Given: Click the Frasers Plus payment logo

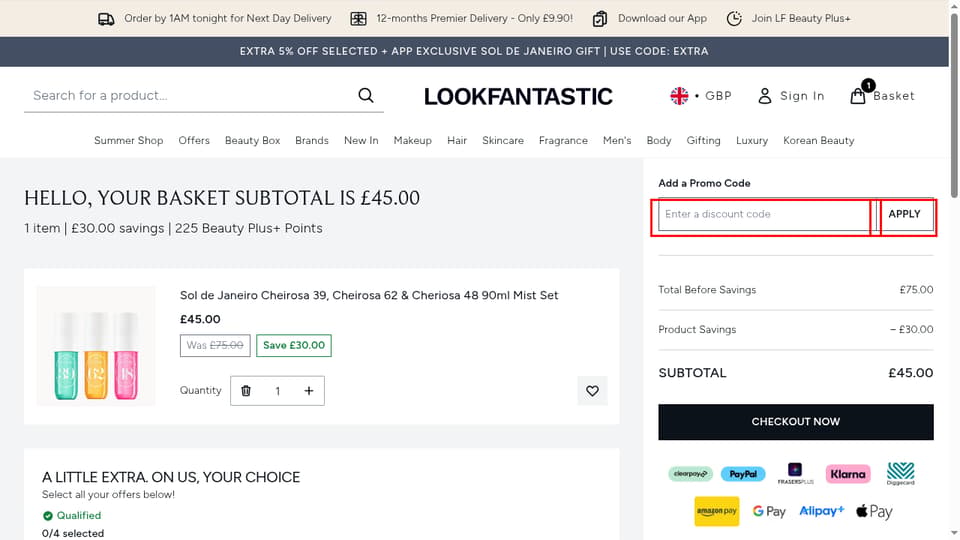Looking at the screenshot, I should pyautogui.click(x=795, y=474).
